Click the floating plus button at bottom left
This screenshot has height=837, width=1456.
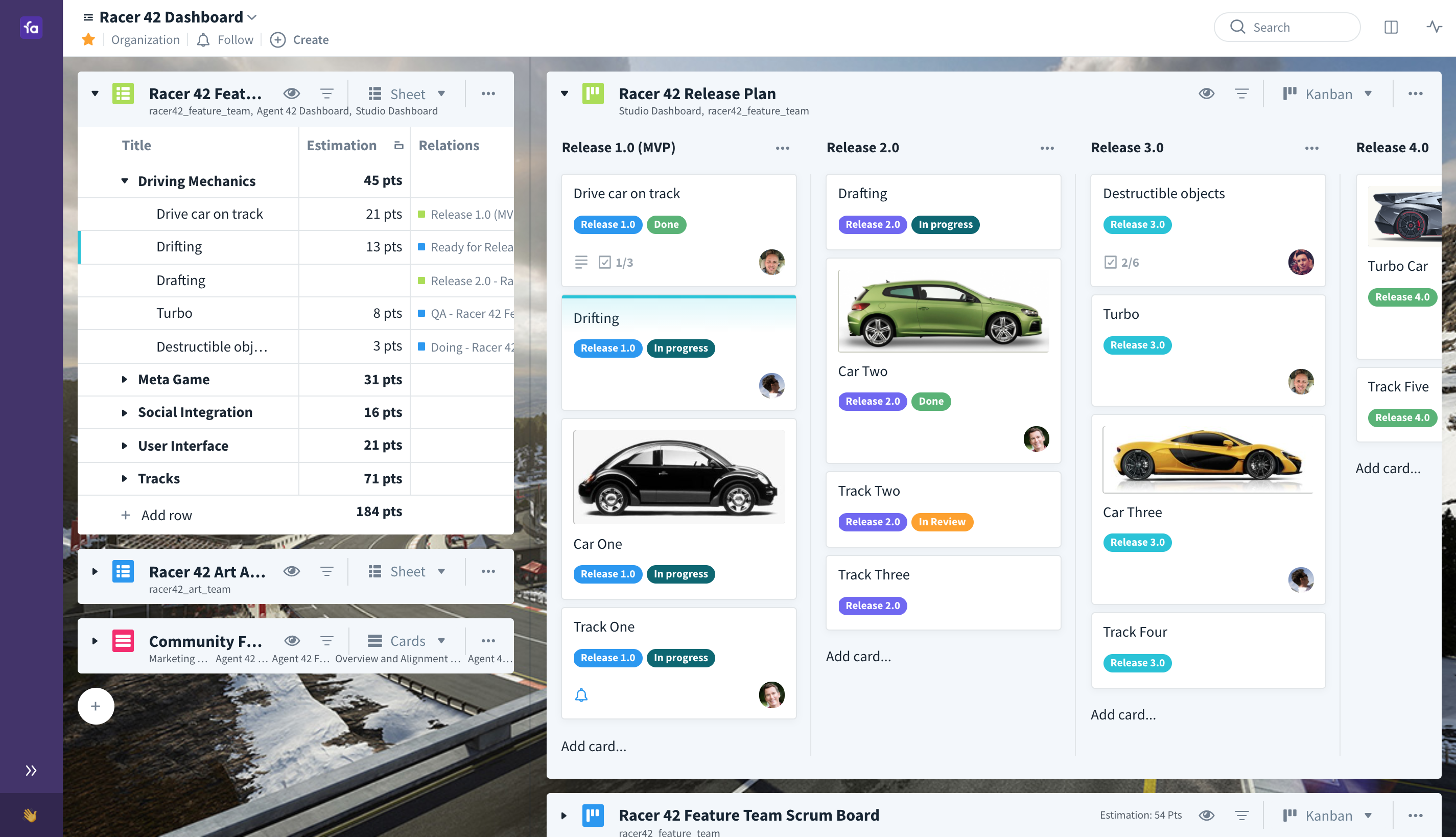coord(96,706)
